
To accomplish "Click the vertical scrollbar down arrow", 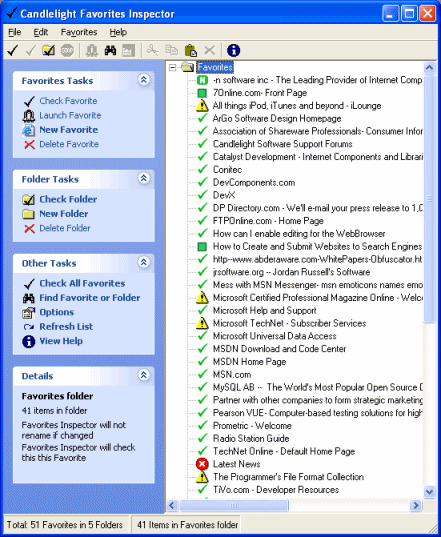I will click(429, 492).
